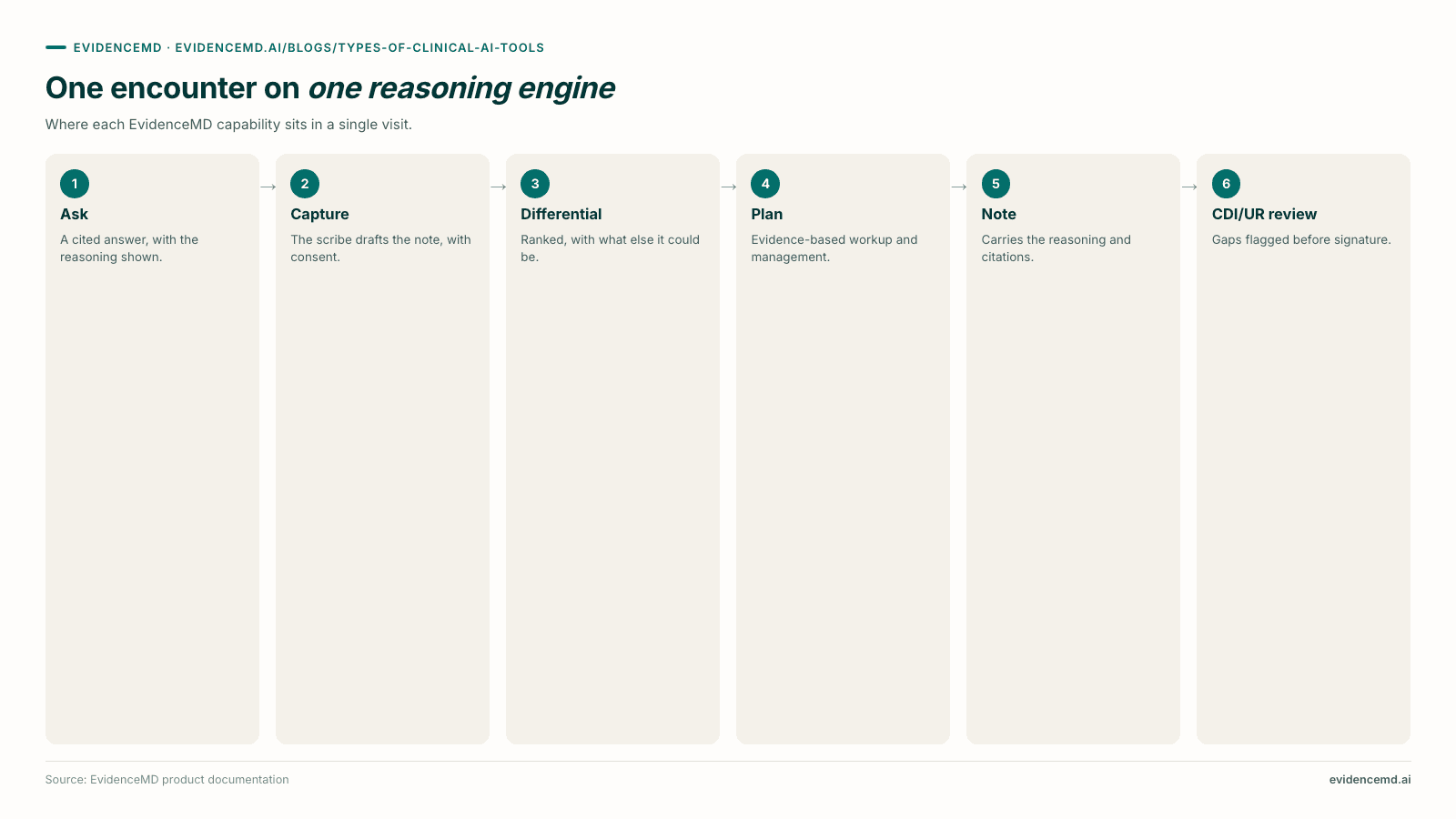Screen dimensions: 1456x819
Task: Click "Evidence-based workup and management." description
Action: coord(834,248)
